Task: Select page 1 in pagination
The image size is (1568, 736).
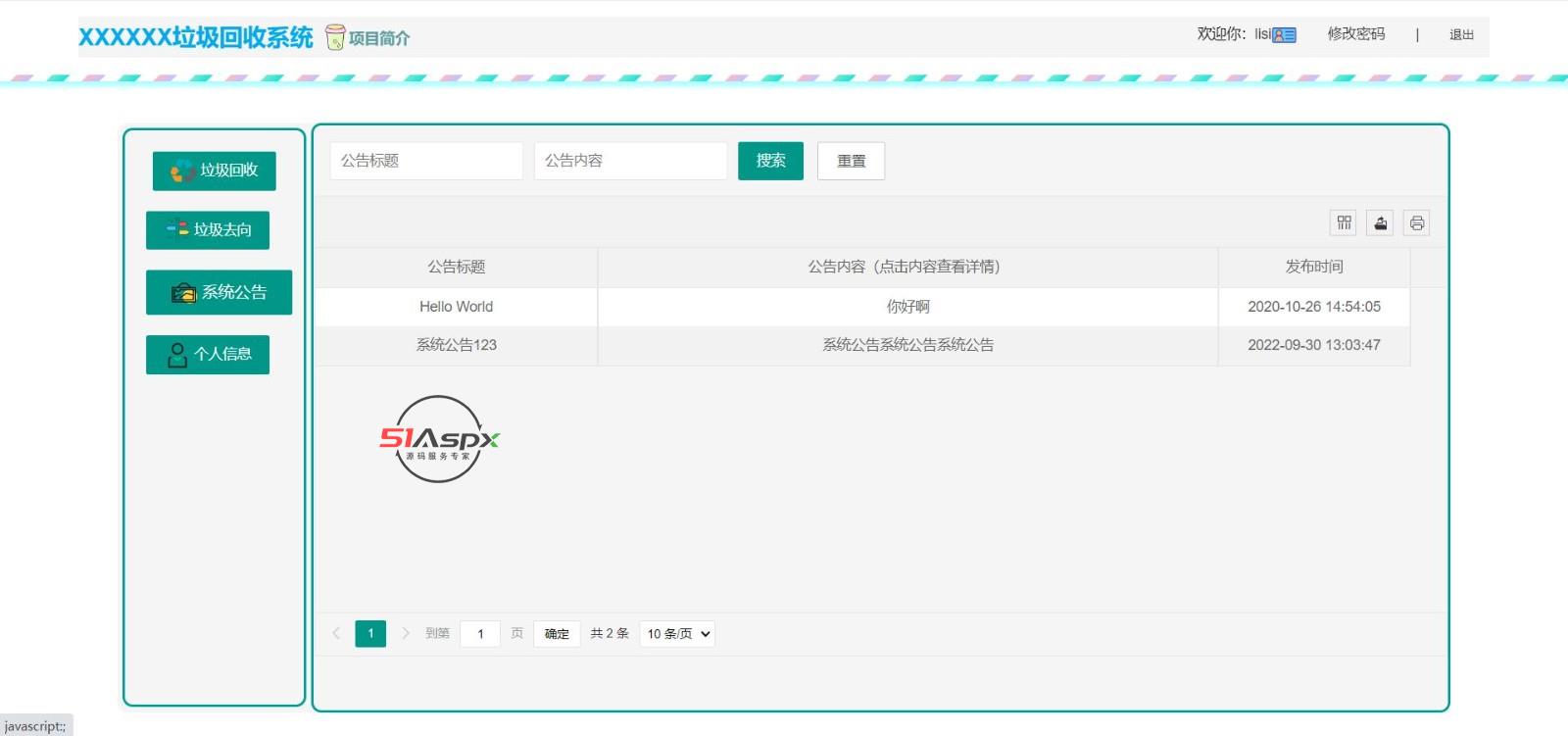Action: tap(370, 633)
